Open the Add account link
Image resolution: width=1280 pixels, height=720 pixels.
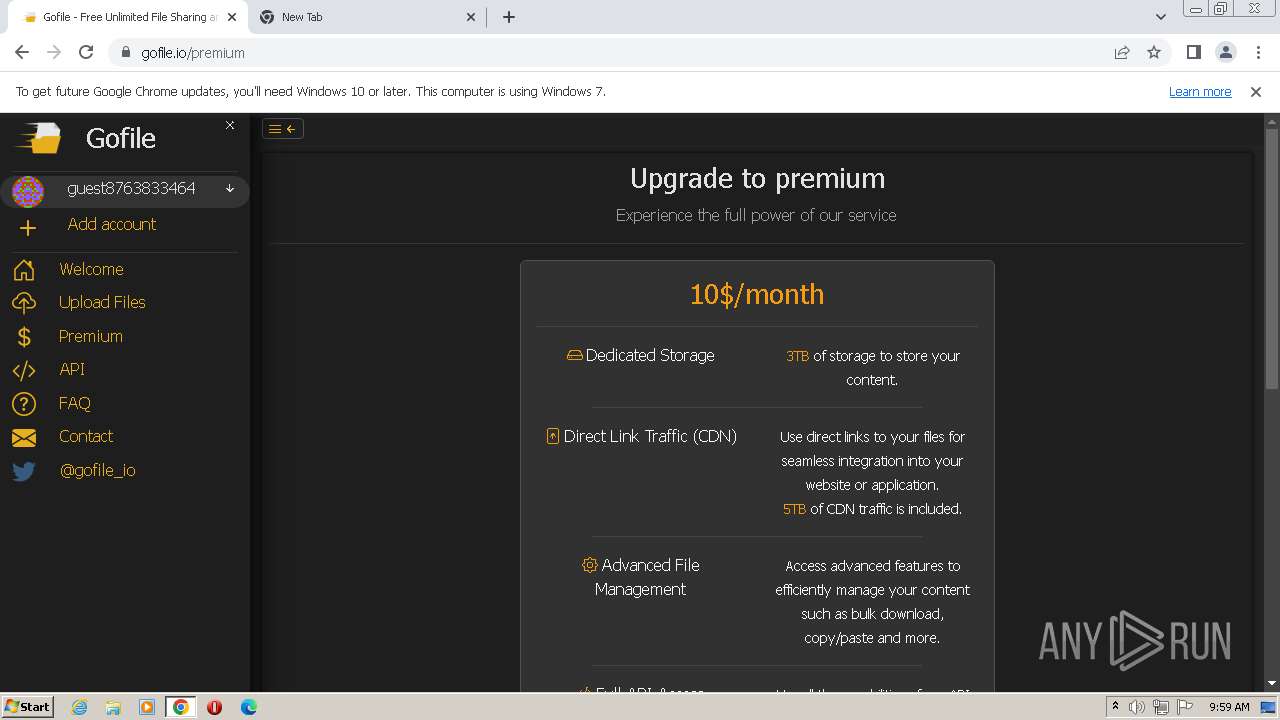[x=111, y=224]
